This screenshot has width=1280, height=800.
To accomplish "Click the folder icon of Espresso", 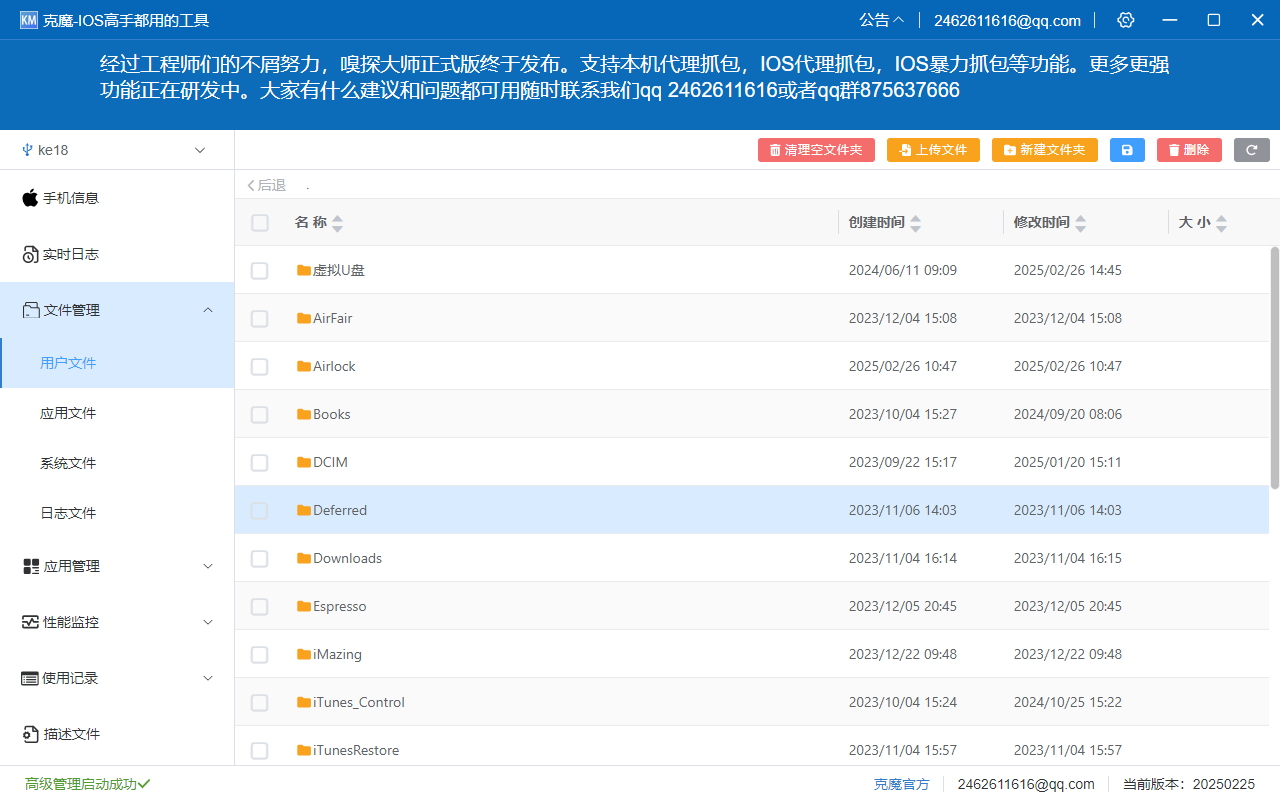I will [x=304, y=606].
